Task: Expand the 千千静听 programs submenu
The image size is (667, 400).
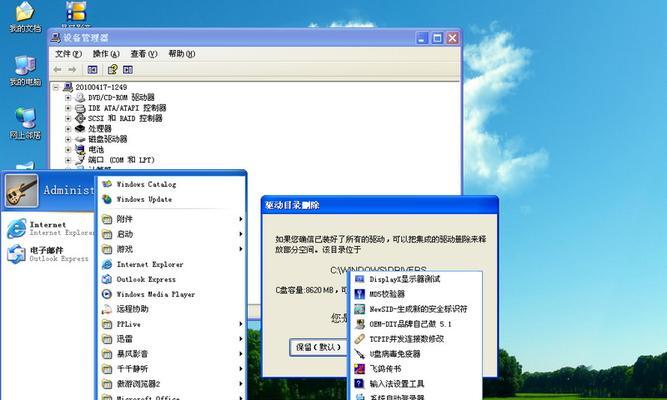Action: point(172,369)
